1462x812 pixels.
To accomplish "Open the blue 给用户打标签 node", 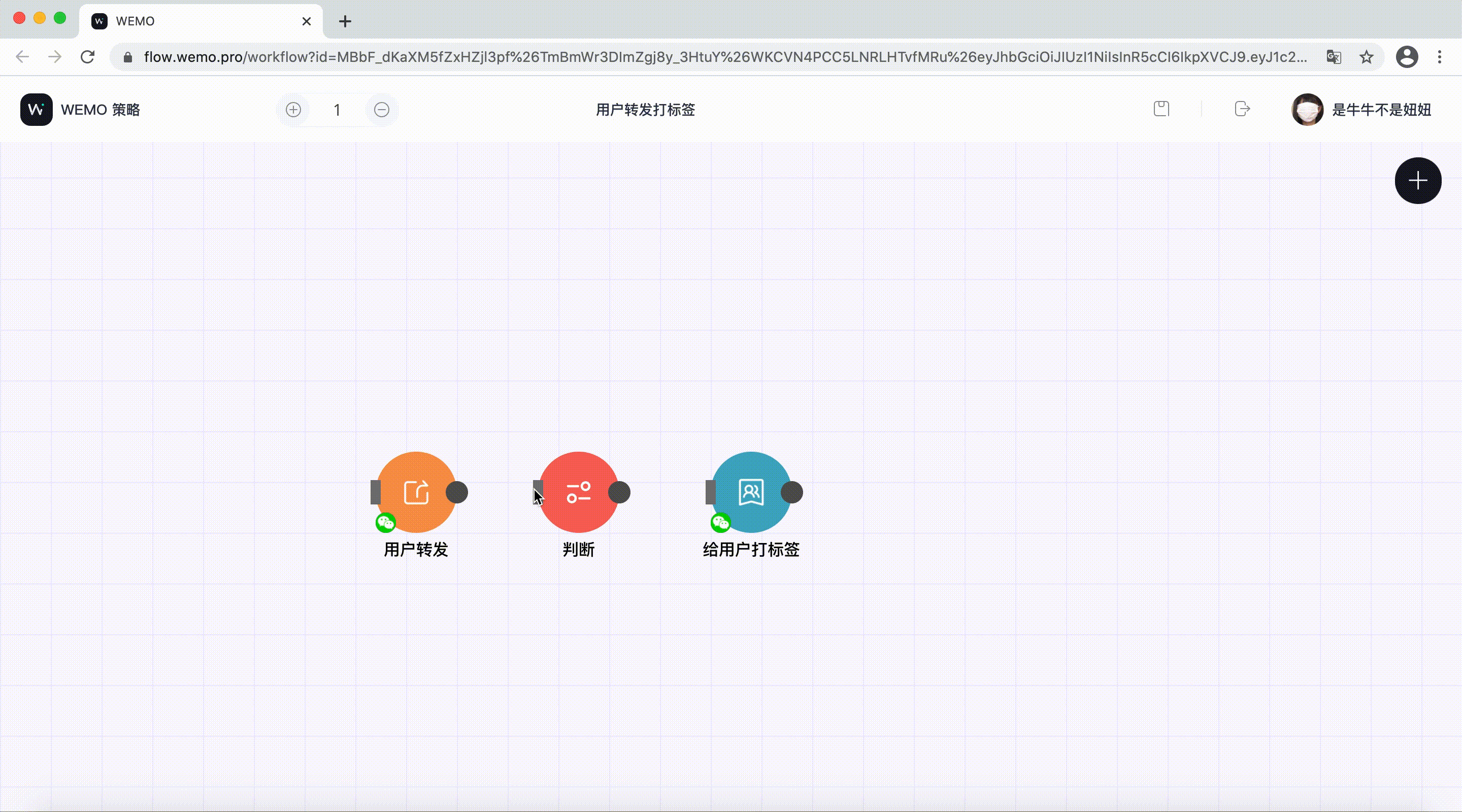I will 751,492.
